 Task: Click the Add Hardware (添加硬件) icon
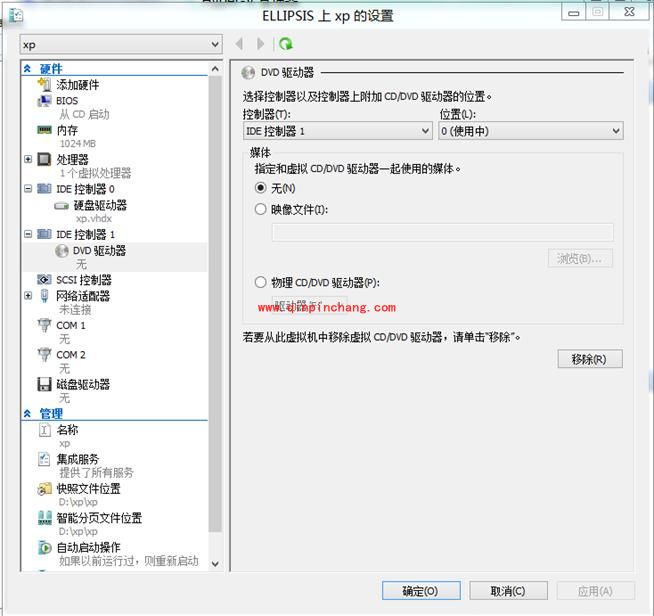tap(44, 85)
